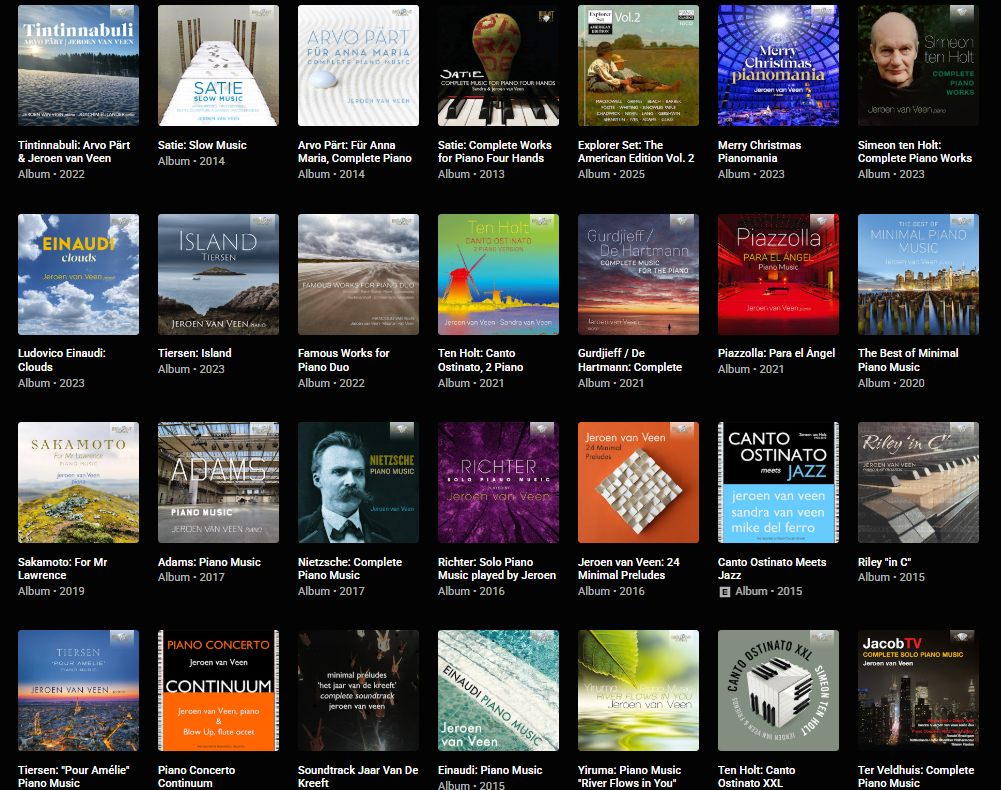
Task: Click 'Album • 2019' under Sakamoto: For Mr Lawrence
Action: pyautogui.click(x=51, y=591)
